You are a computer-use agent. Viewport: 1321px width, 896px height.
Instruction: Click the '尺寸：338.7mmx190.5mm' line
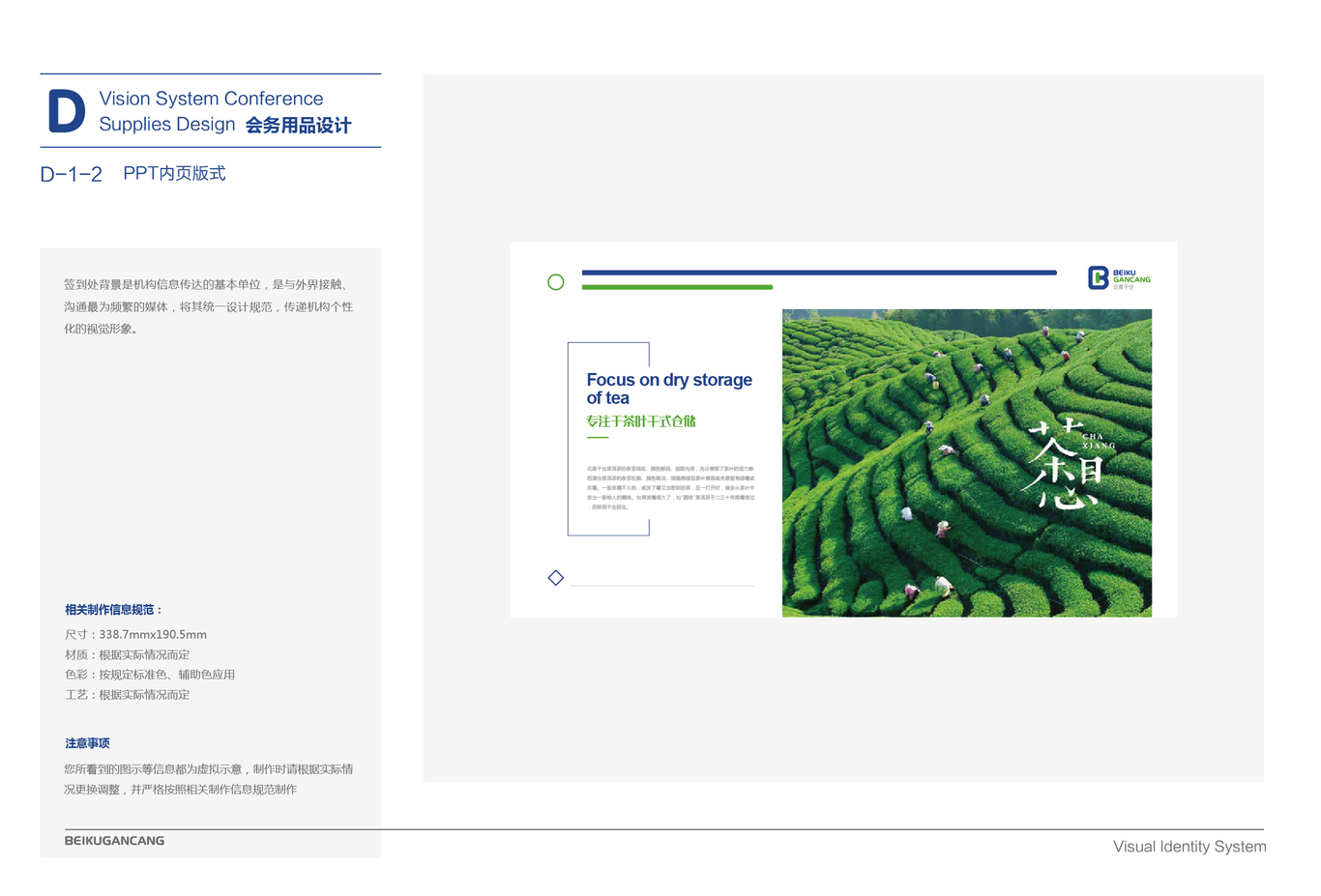tap(135, 635)
